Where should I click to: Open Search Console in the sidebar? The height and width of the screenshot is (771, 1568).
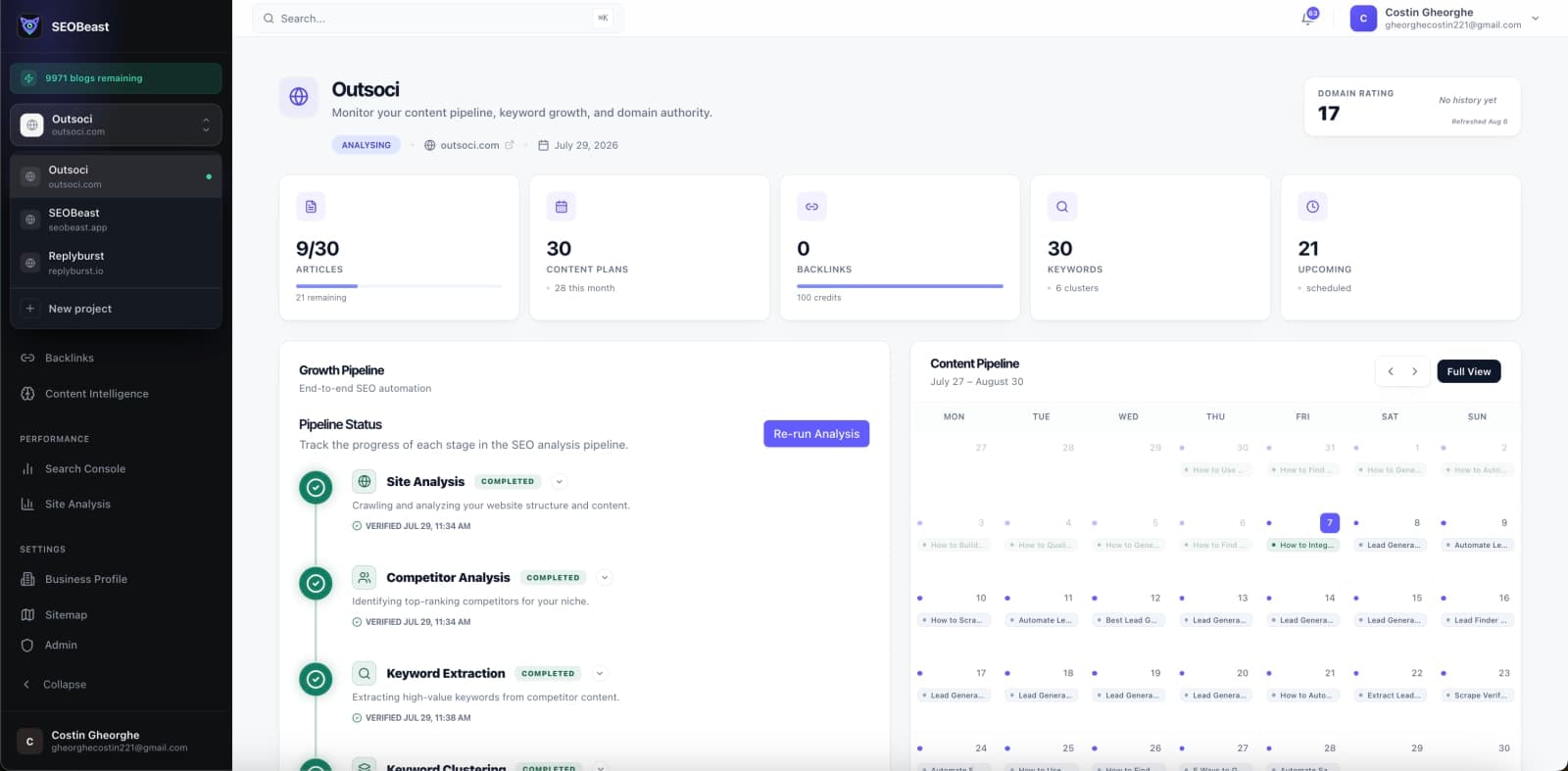pos(85,469)
